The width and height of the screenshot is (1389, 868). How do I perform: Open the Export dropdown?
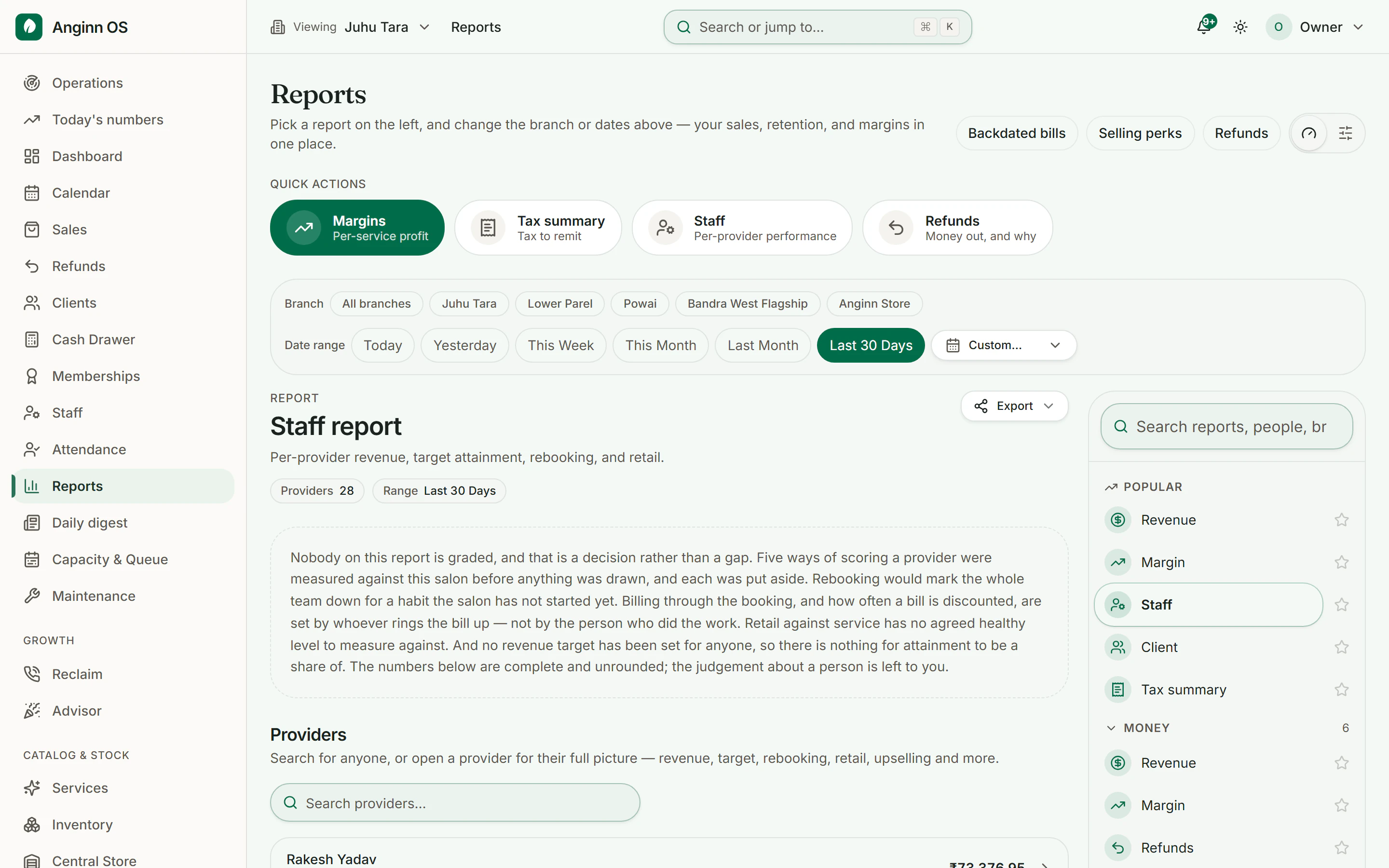point(1014,406)
